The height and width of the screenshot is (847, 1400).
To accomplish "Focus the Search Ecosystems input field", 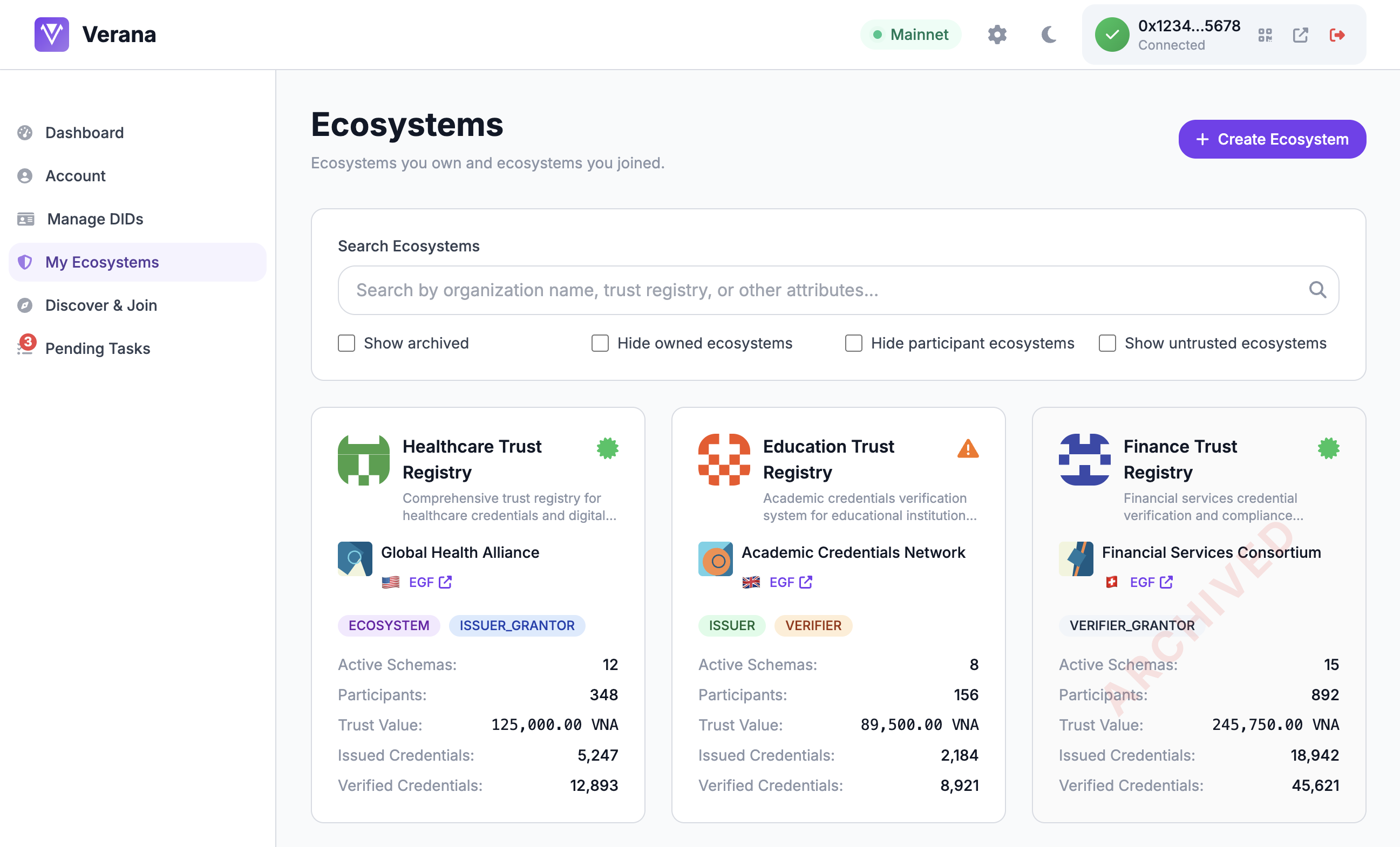I will (838, 290).
